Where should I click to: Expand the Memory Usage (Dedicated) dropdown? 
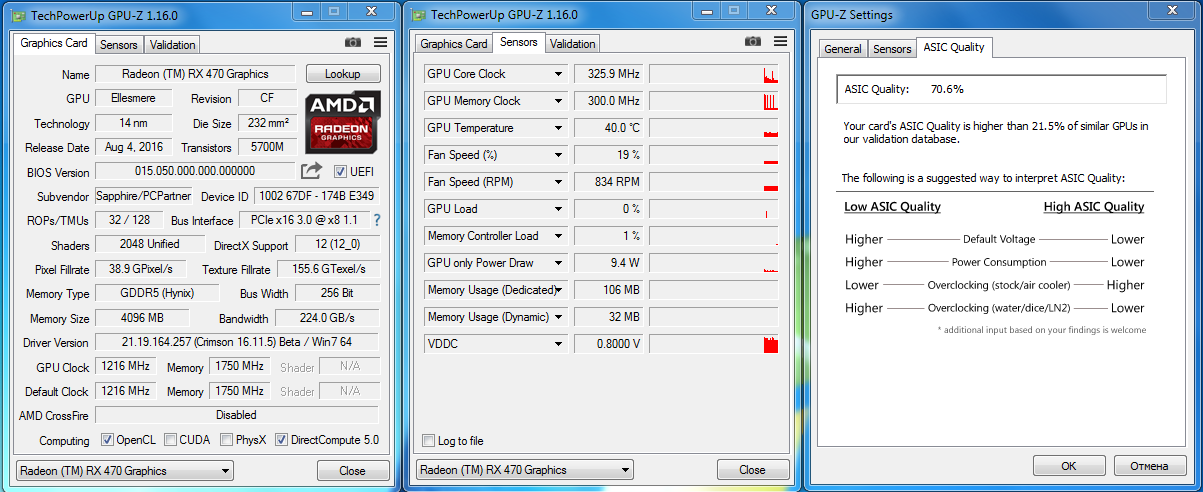559,290
